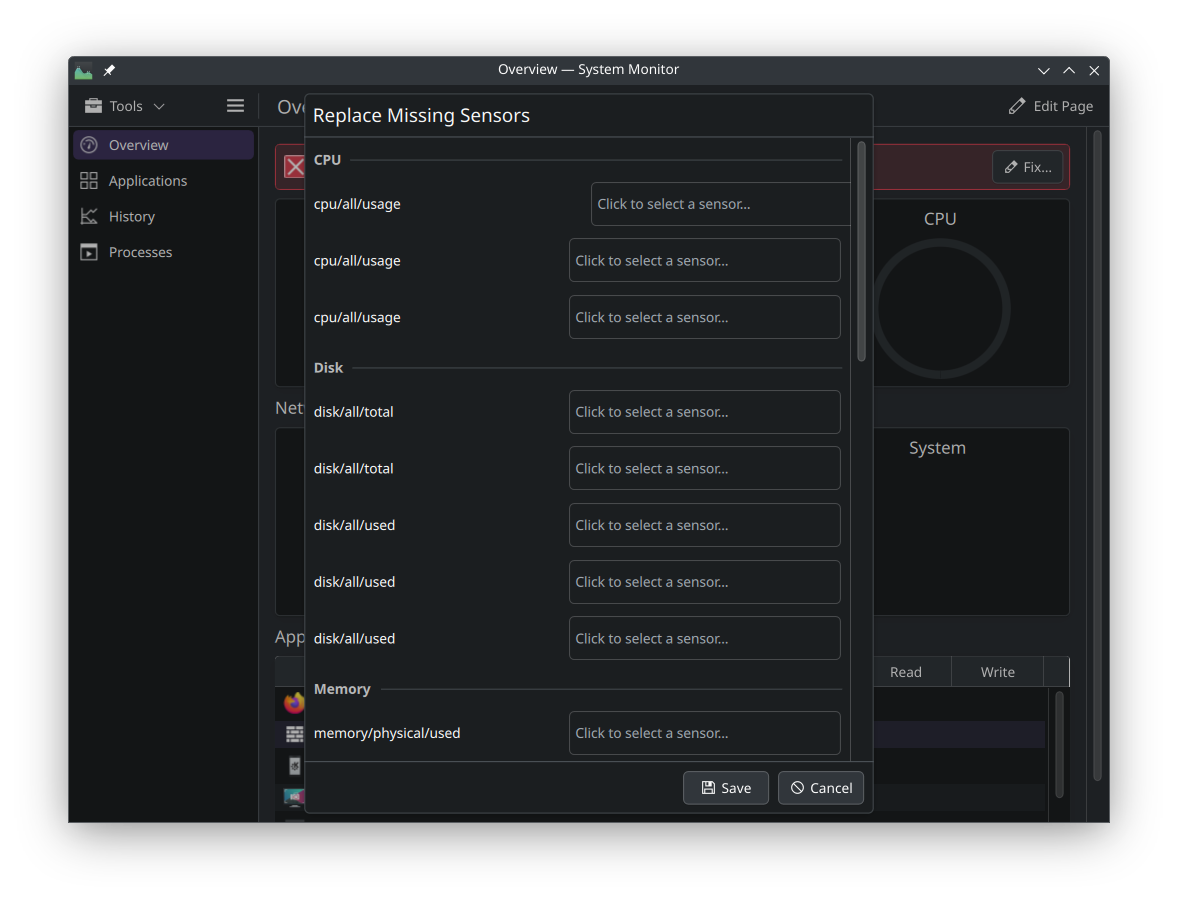This screenshot has height=904, width=1179.
Task: Click the pencil Edit Page icon
Action: click(x=1017, y=106)
